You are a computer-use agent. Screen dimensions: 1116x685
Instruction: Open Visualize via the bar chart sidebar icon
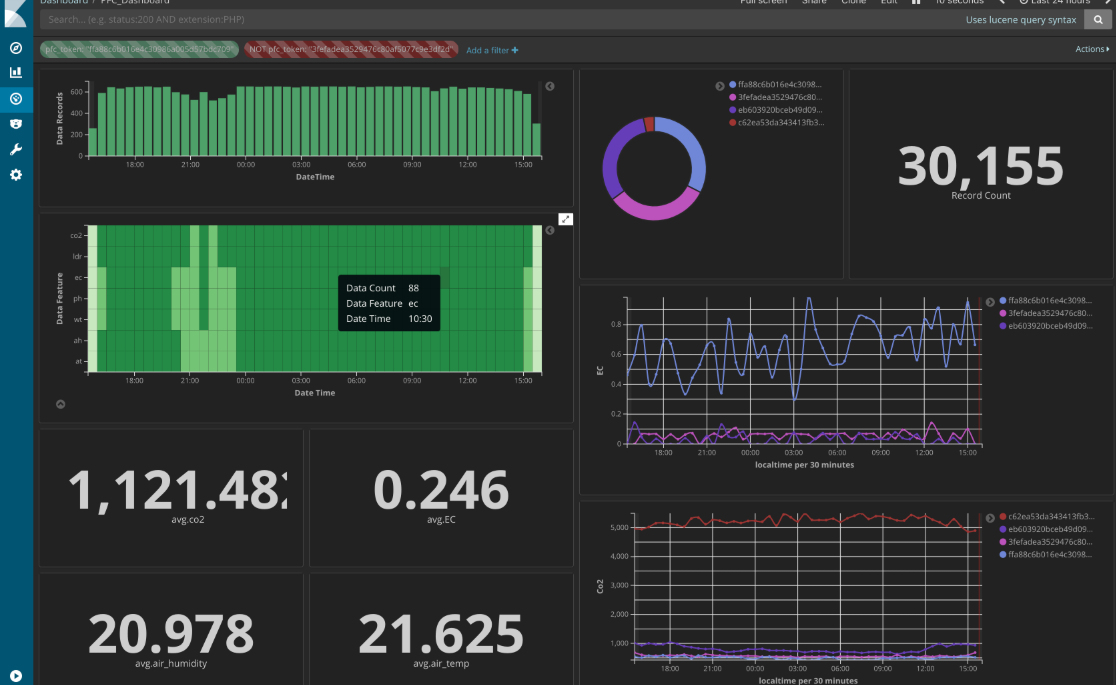point(16,73)
